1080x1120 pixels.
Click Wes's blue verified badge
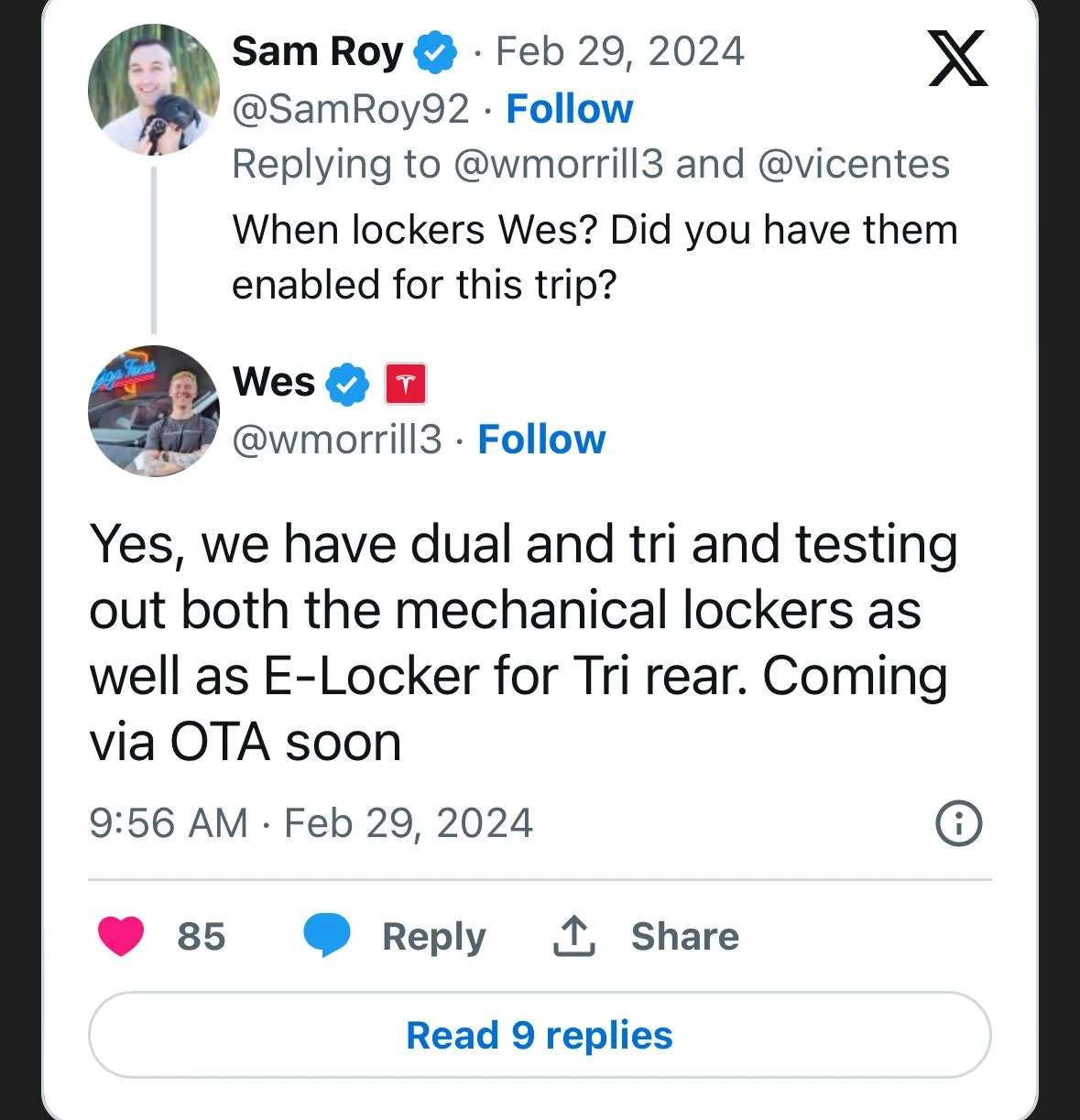pyautogui.click(x=347, y=384)
